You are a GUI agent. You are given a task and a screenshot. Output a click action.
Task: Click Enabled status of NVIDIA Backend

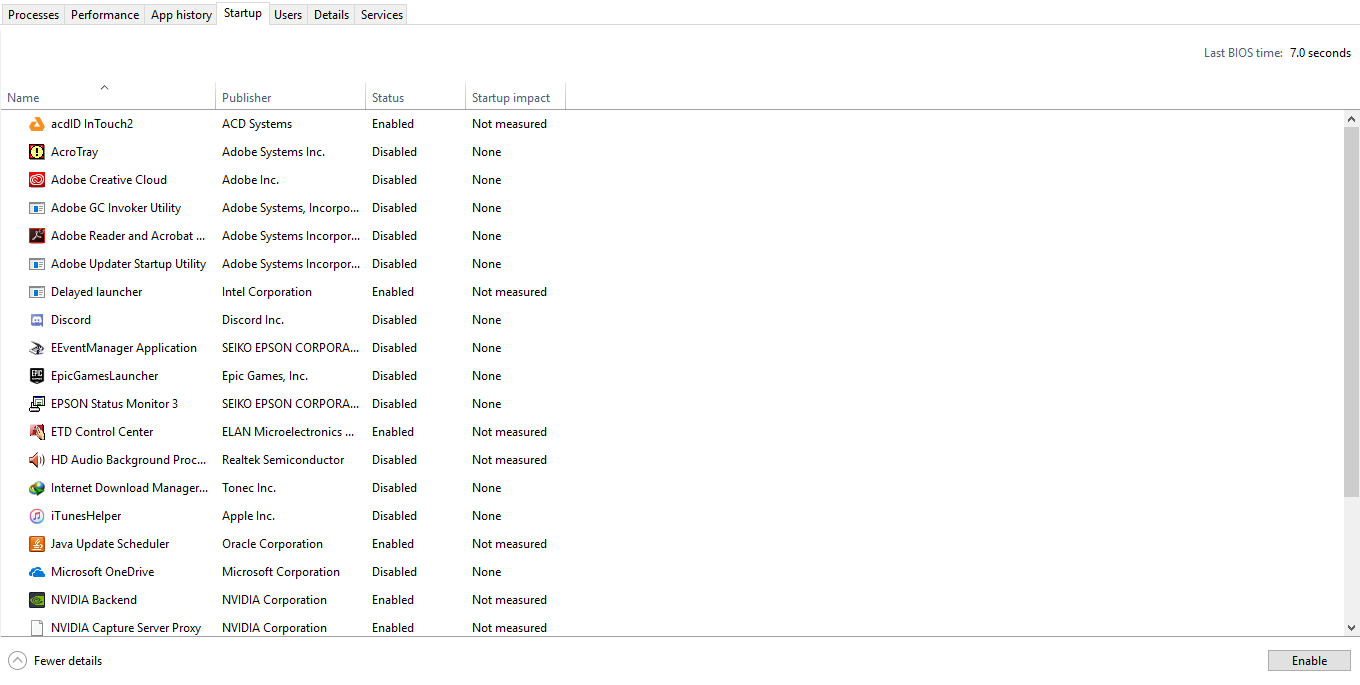tap(393, 600)
